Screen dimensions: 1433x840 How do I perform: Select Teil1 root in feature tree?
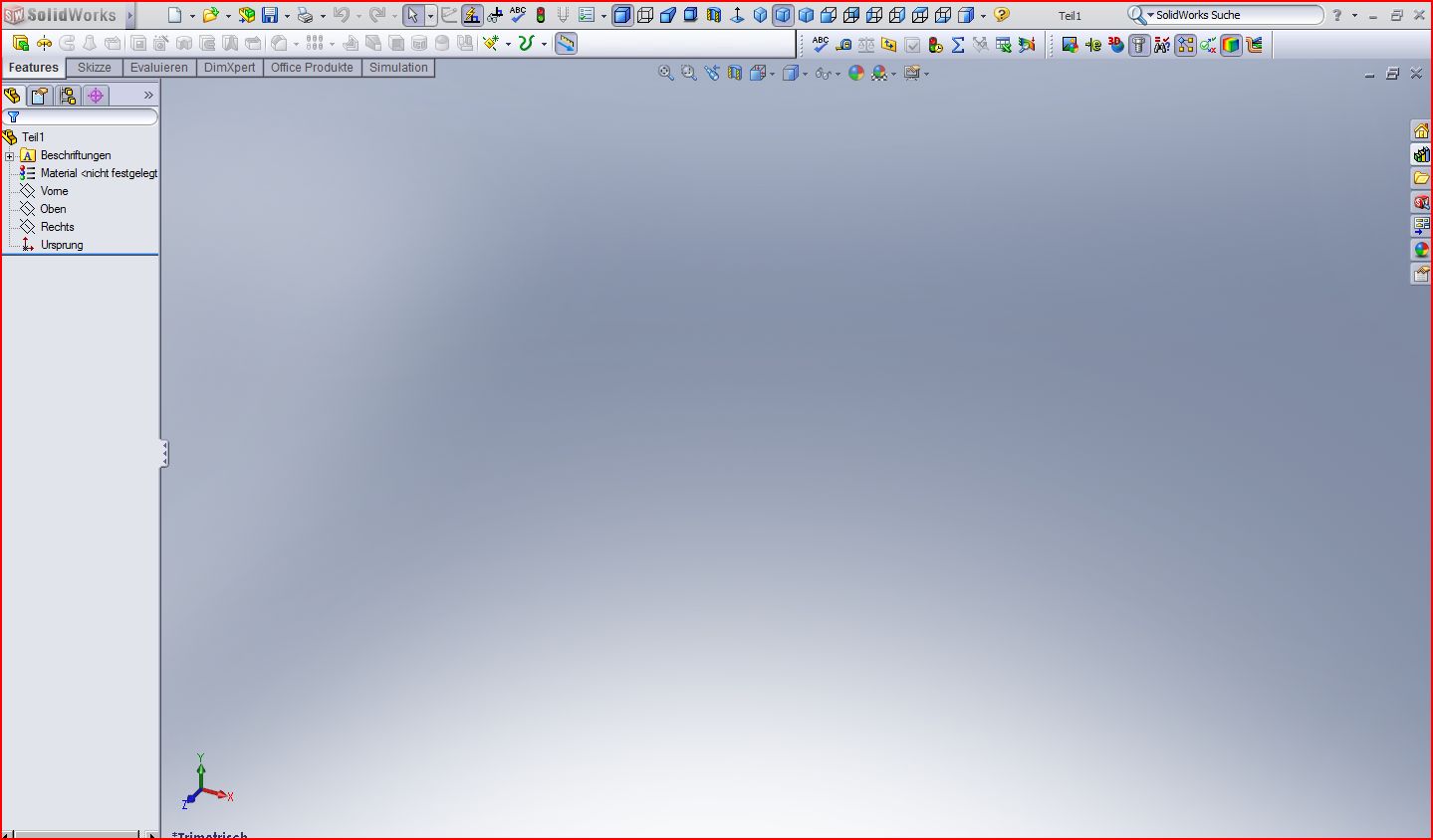click(33, 137)
